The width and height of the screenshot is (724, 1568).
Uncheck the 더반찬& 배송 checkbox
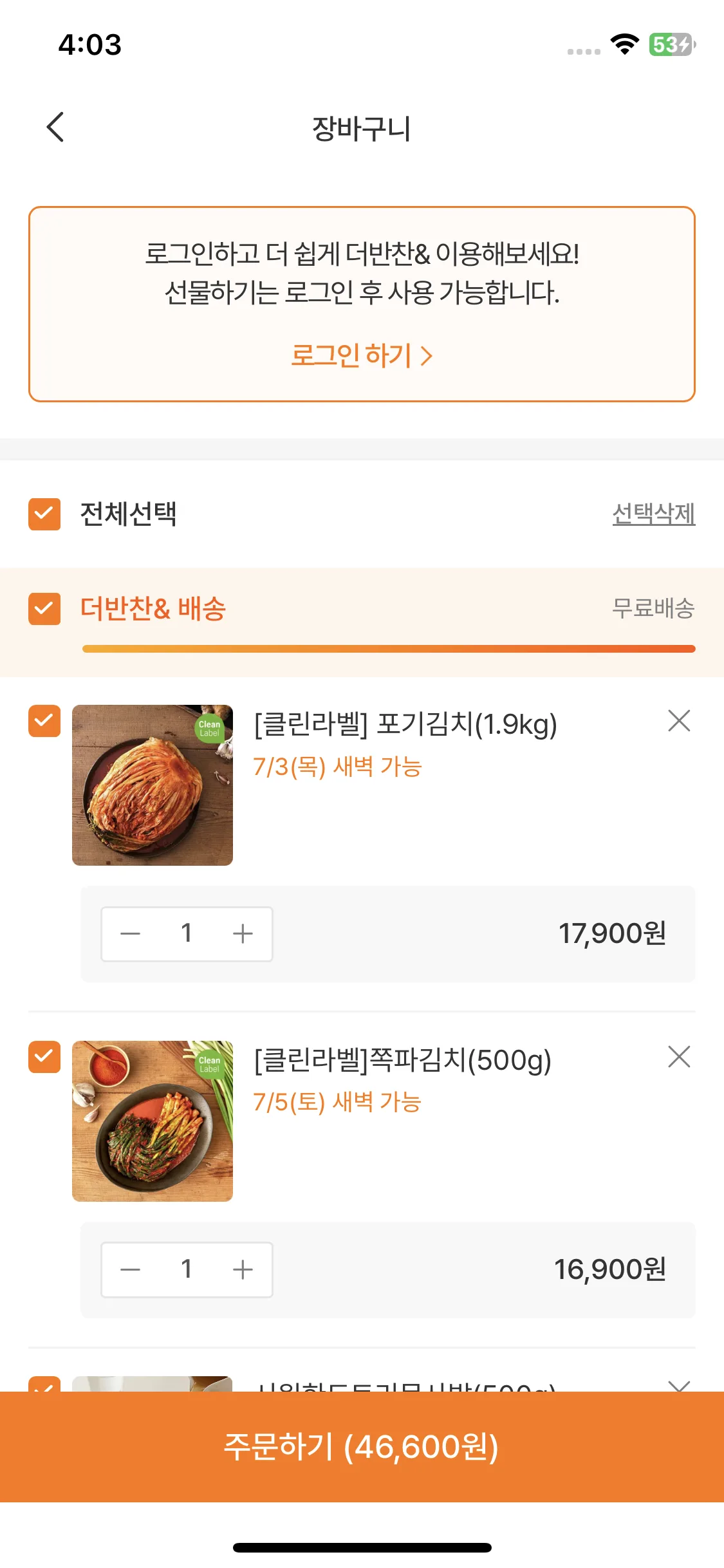click(x=44, y=609)
